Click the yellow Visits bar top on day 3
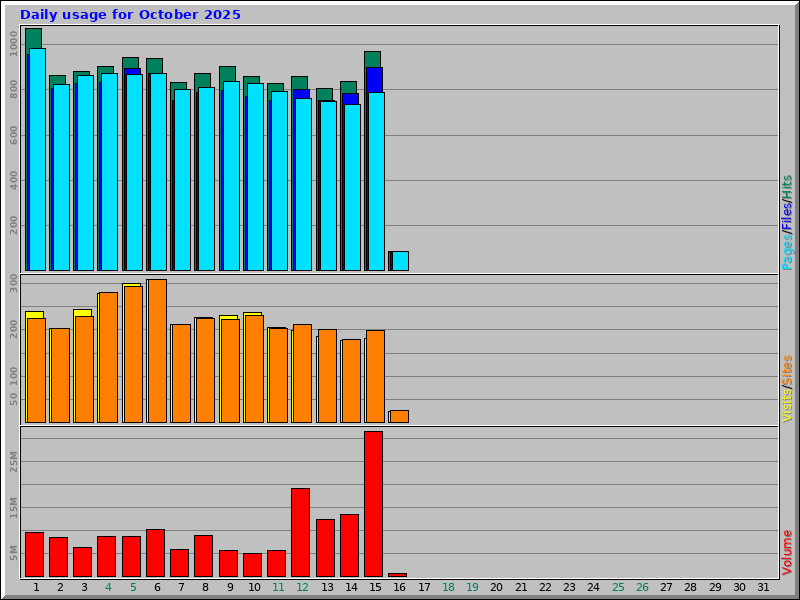 [82, 313]
